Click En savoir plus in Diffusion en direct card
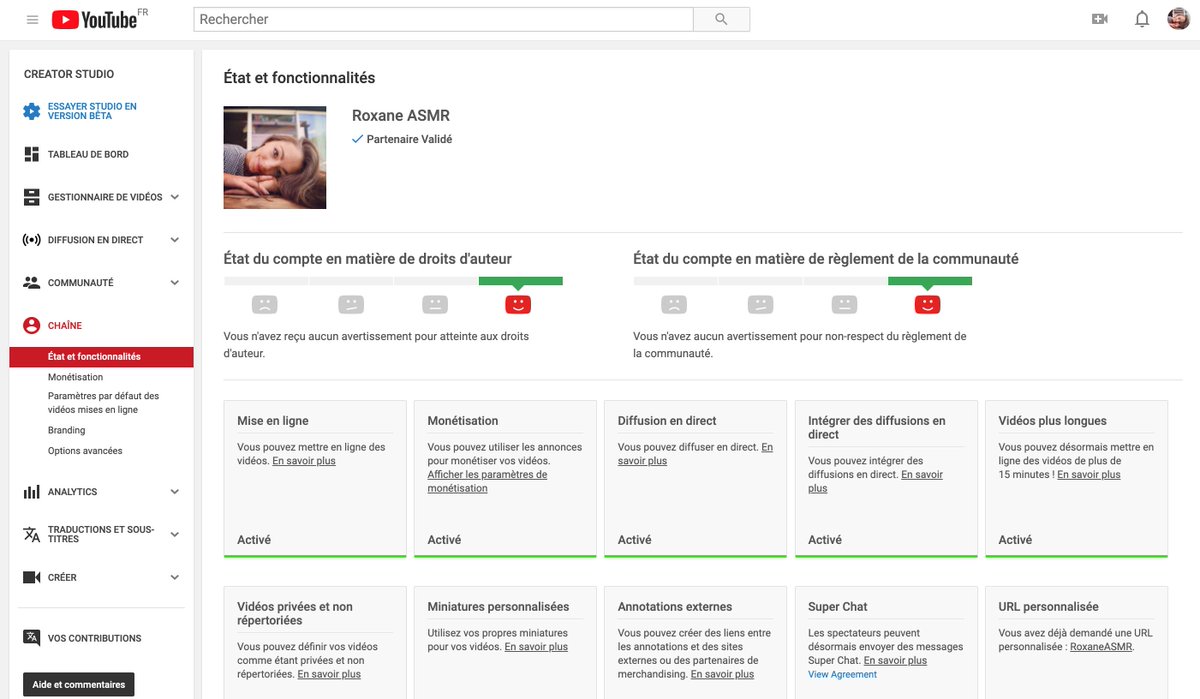1200x699 pixels. coord(695,454)
